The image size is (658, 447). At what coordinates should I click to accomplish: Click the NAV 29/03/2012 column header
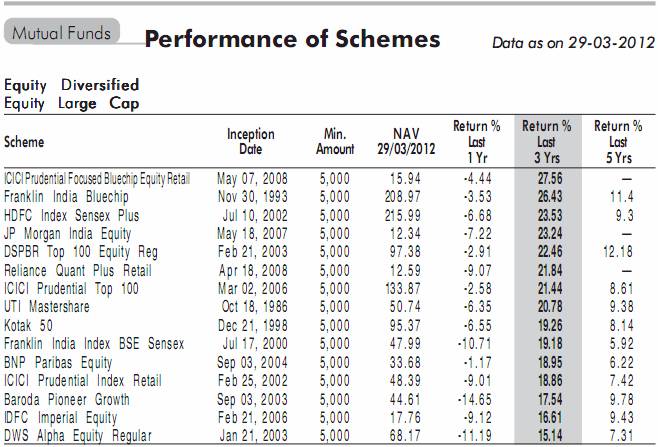click(411, 142)
